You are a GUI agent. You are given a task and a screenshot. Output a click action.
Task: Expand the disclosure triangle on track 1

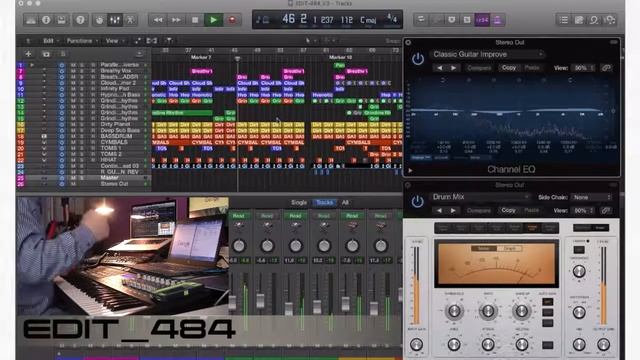pyautogui.click(x=32, y=65)
